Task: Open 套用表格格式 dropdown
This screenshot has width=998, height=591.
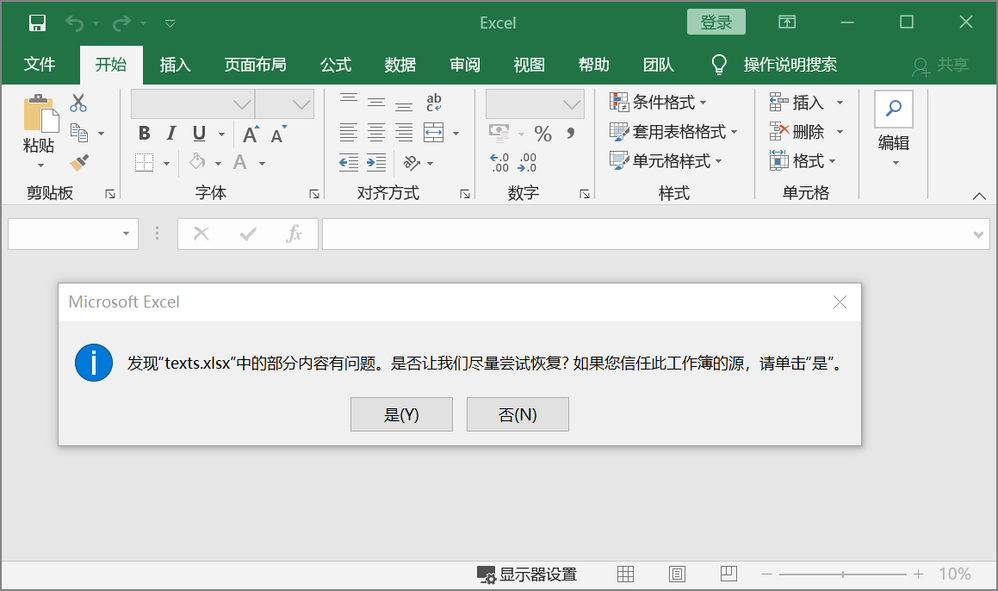Action: (x=673, y=132)
